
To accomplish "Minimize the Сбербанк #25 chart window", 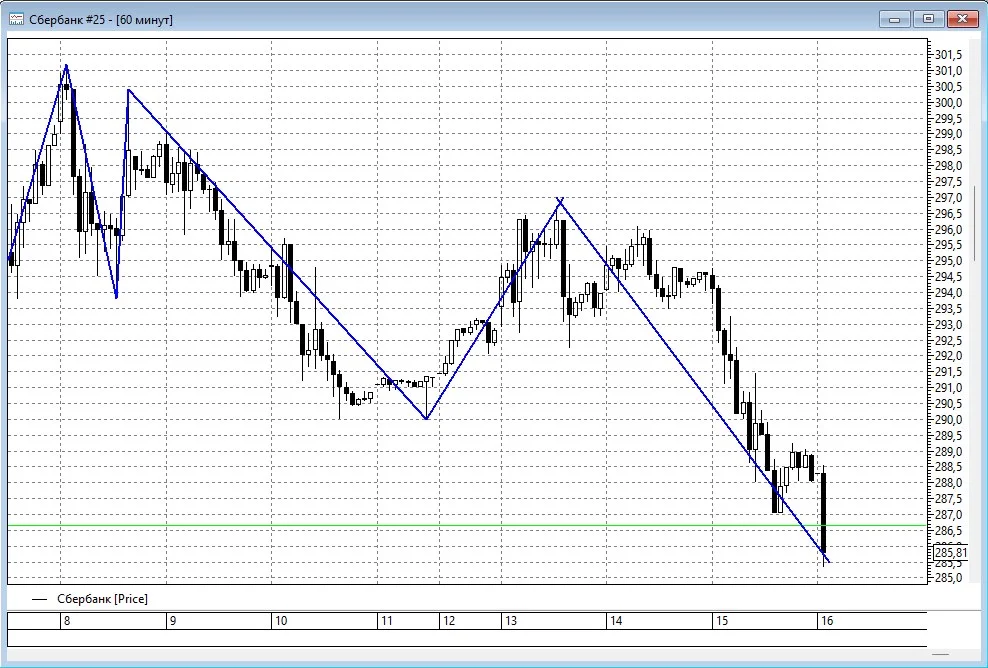I will coord(894,19).
